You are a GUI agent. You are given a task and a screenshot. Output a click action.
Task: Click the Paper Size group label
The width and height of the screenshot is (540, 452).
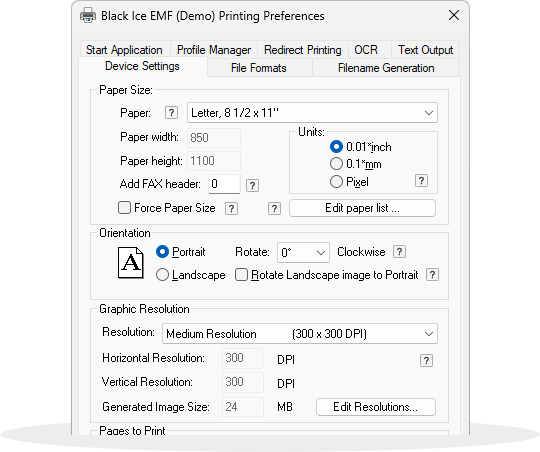click(x=126, y=90)
